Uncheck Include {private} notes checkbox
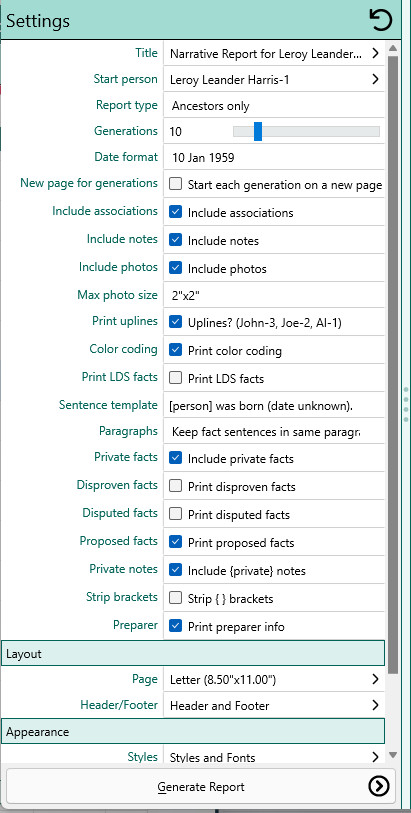The image size is (411, 813). tap(176, 570)
